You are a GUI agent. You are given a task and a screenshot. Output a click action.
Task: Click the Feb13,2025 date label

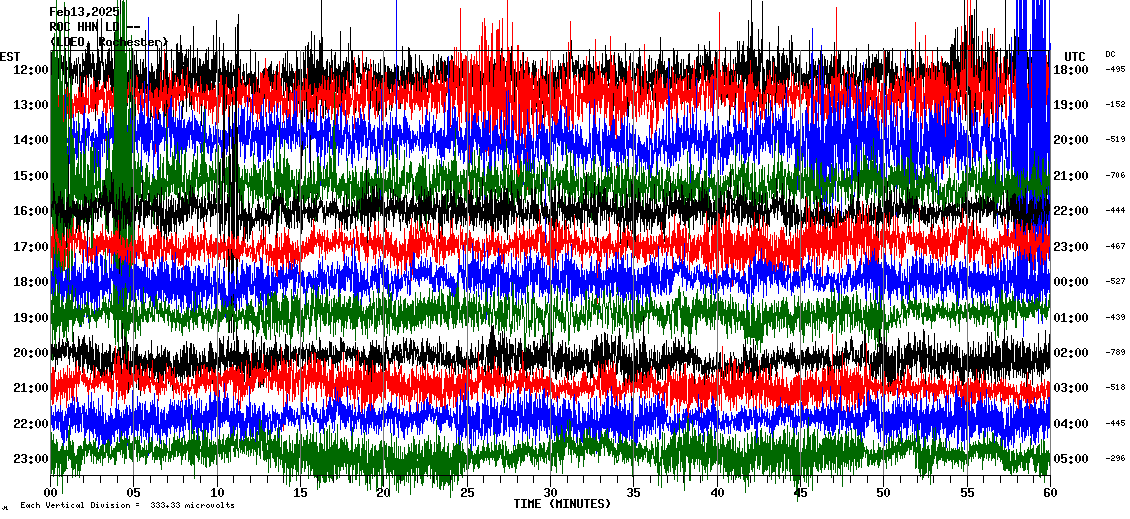click(84, 12)
